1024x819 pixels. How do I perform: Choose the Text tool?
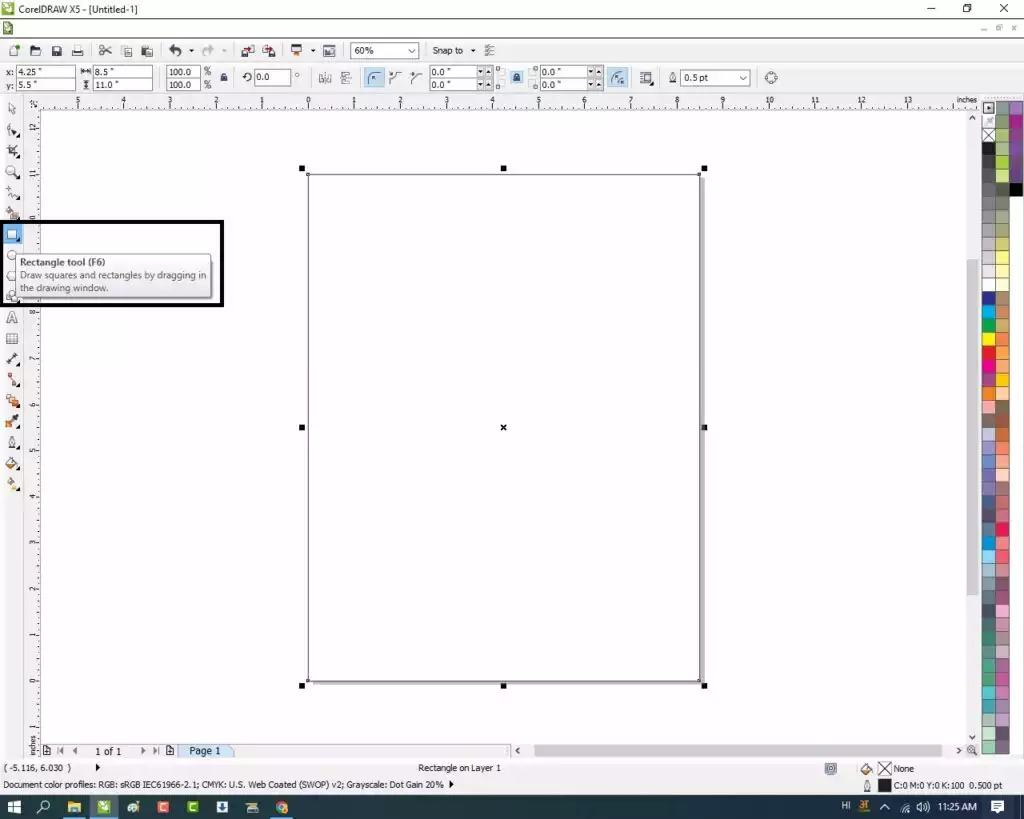pyautogui.click(x=13, y=317)
